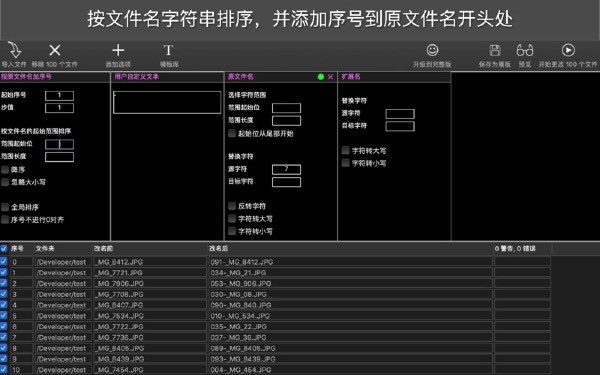Screen dimensions: 600x375
Task: Tick 字符转大写 in the 扩展名 panel
Action: click(346, 150)
